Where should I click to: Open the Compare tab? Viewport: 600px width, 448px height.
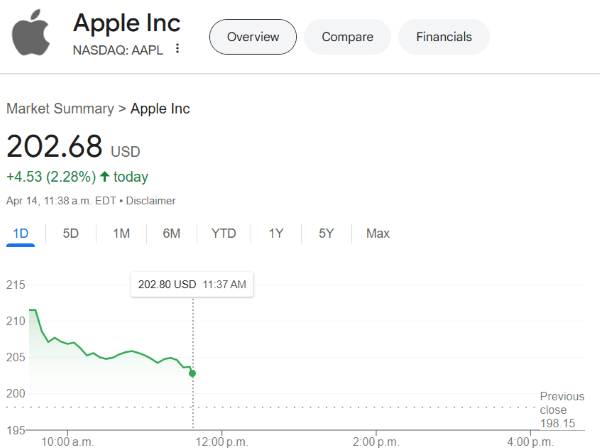click(x=347, y=37)
